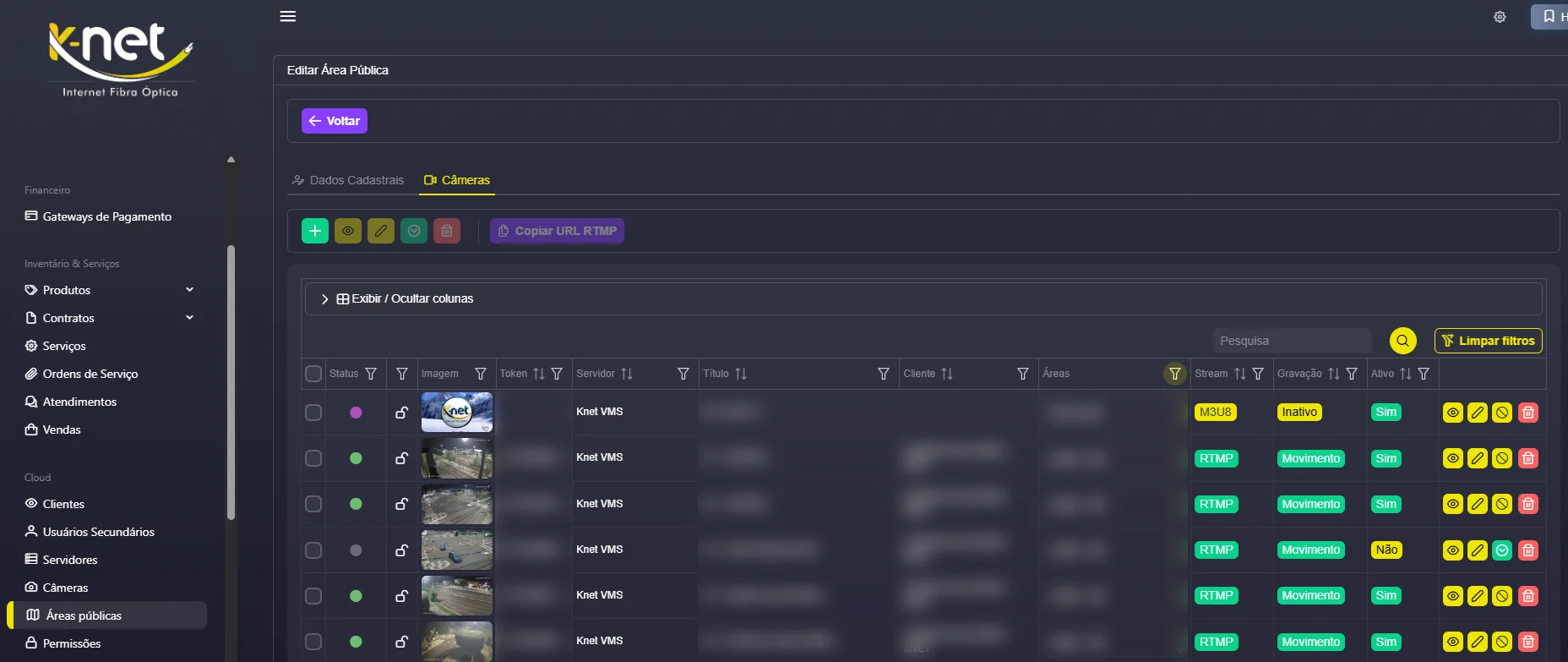Click the yellow search magnifier button
This screenshot has width=1568, height=662.
(x=1402, y=341)
